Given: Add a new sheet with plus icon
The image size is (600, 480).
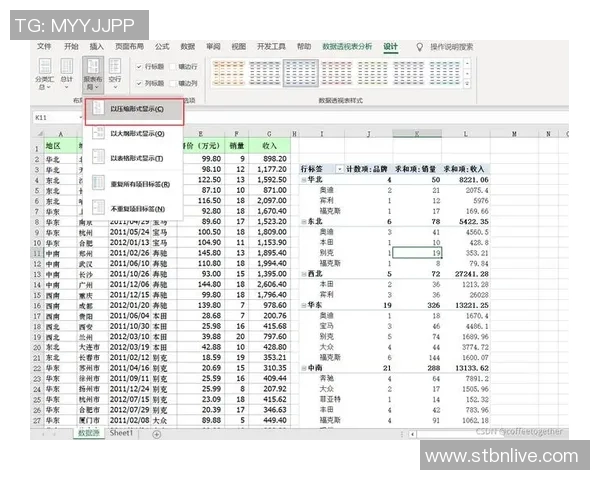Looking at the screenshot, I should 157,434.
